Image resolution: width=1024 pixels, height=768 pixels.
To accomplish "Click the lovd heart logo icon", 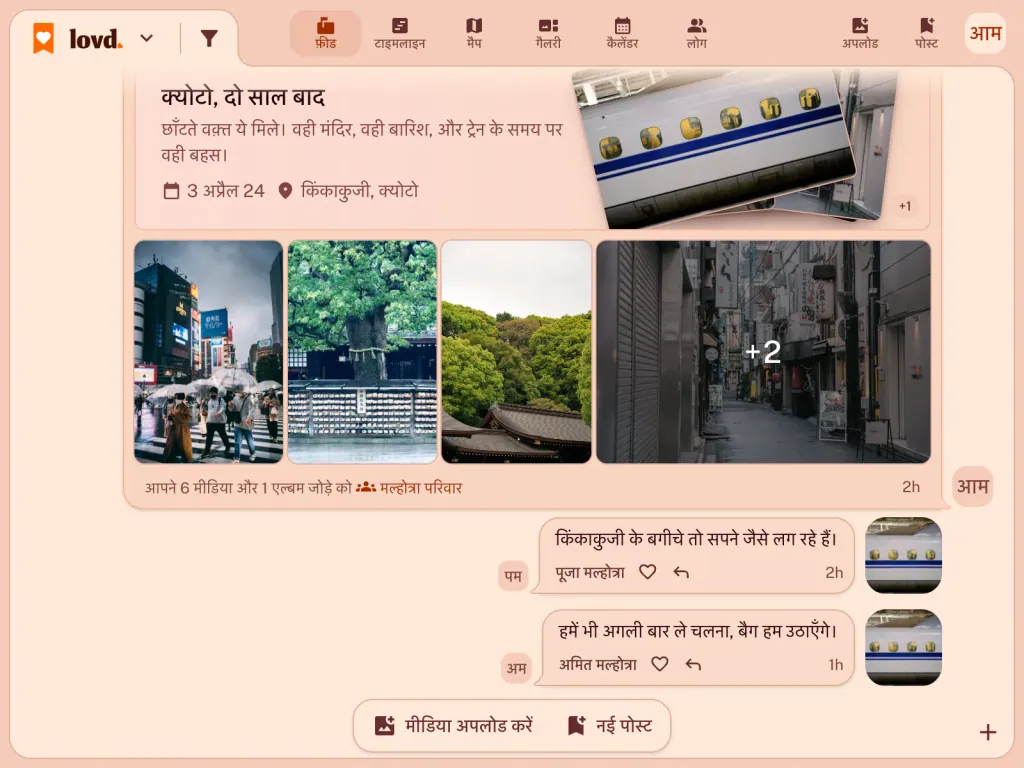I will coord(44,38).
